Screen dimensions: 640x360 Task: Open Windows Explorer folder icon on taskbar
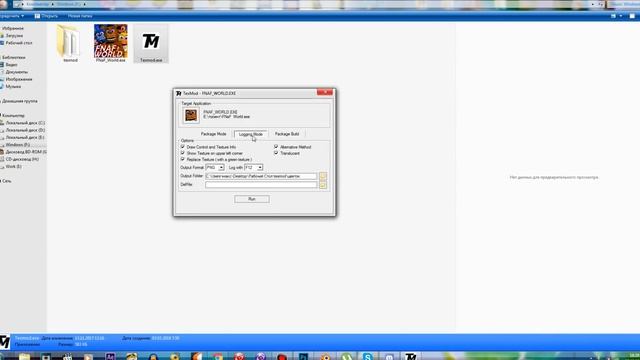click(24, 357)
